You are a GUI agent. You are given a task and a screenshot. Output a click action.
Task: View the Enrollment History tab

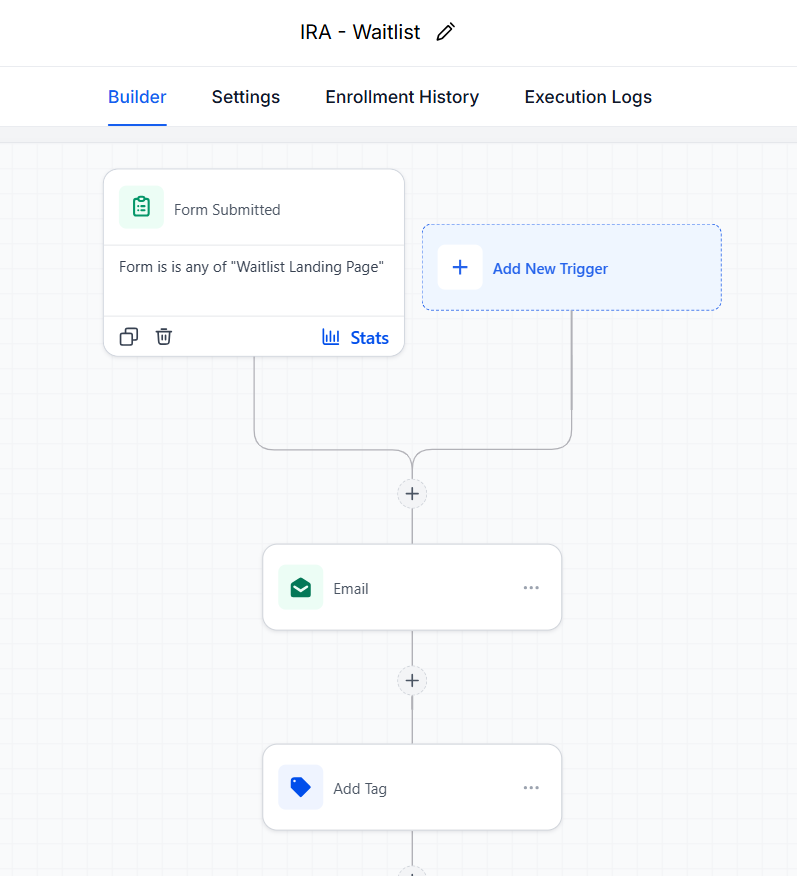pos(402,97)
